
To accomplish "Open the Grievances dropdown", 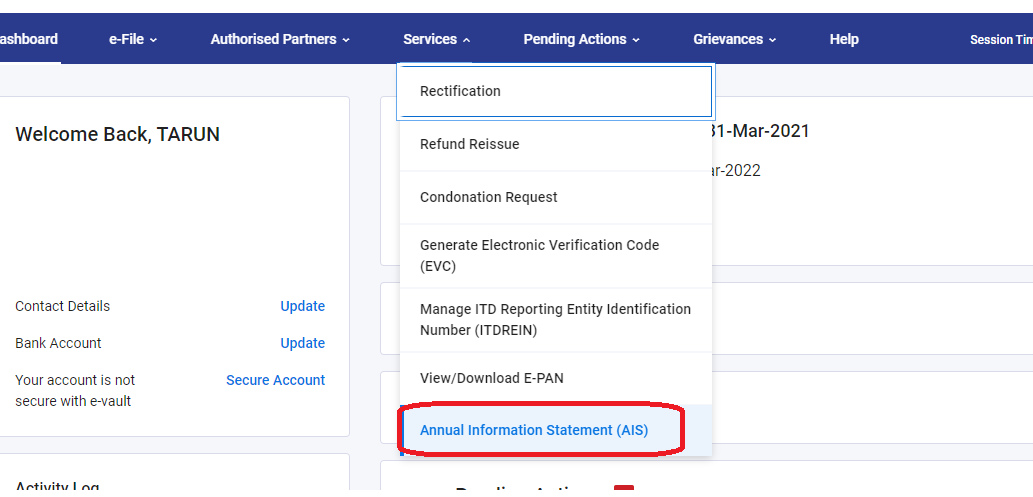I will 734,39.
